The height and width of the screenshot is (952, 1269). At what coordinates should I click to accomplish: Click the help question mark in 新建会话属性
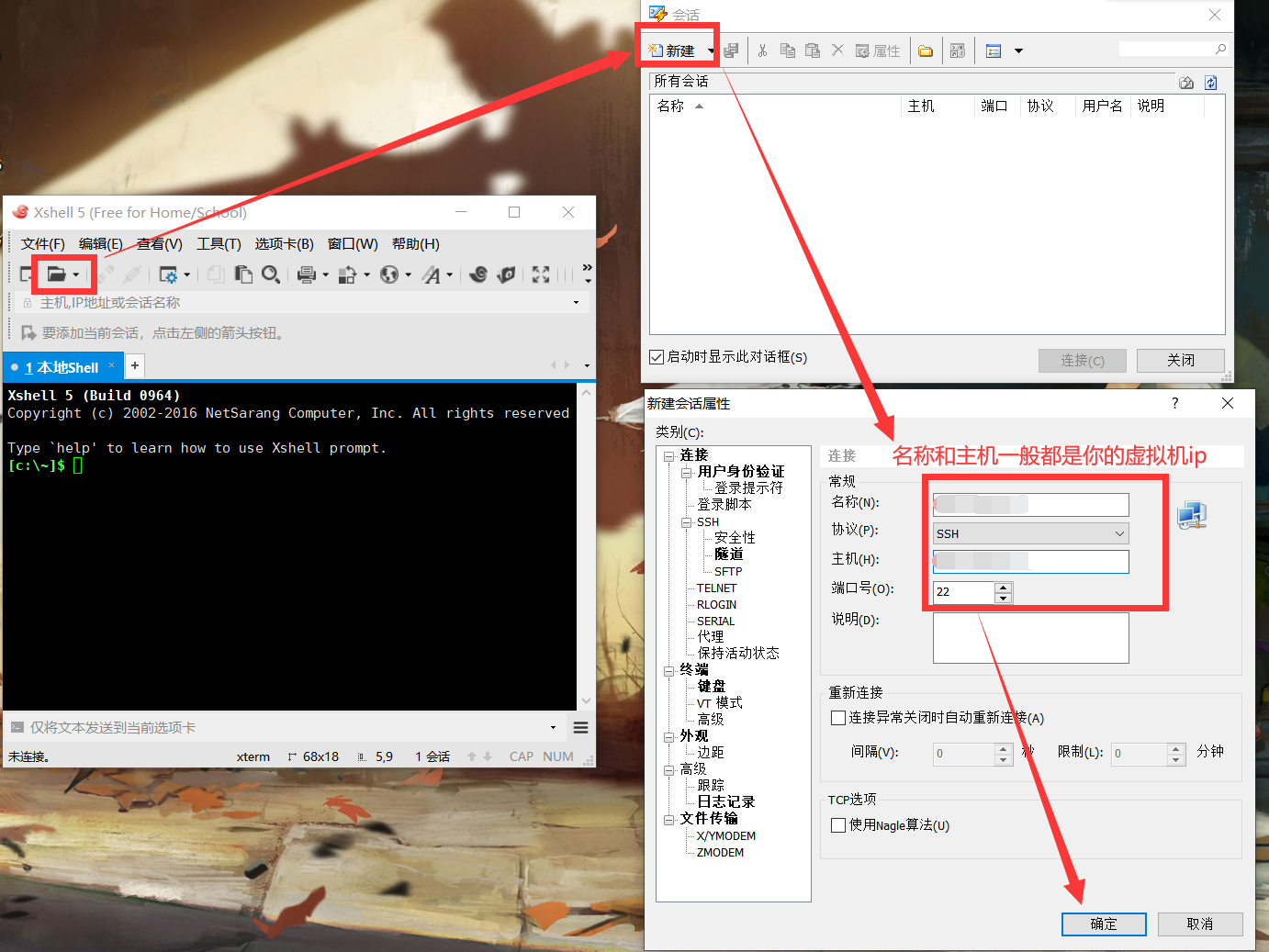click(x=1174, y=403)
